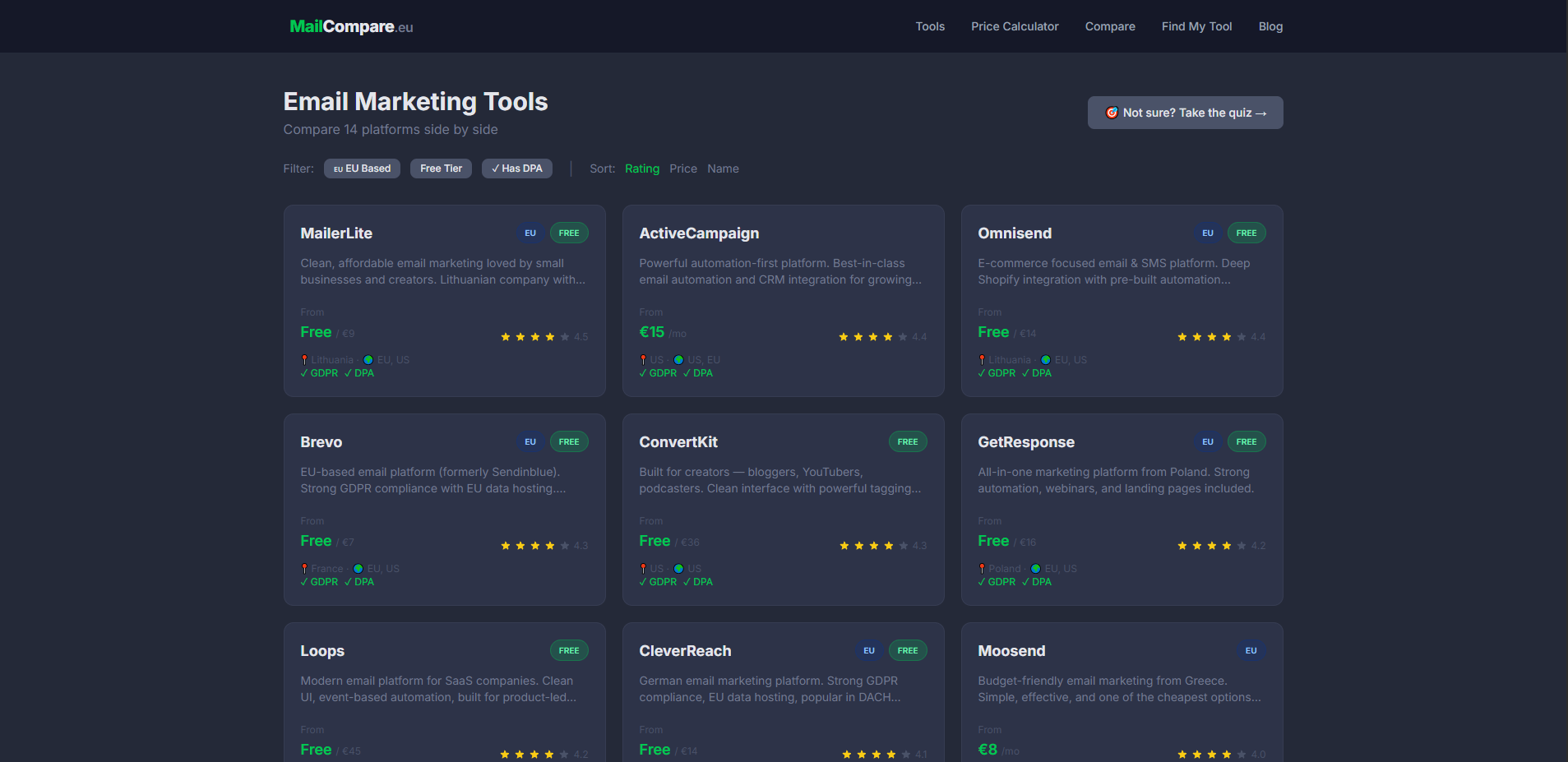Open the Moosend card title

(x=1011, y=651)
